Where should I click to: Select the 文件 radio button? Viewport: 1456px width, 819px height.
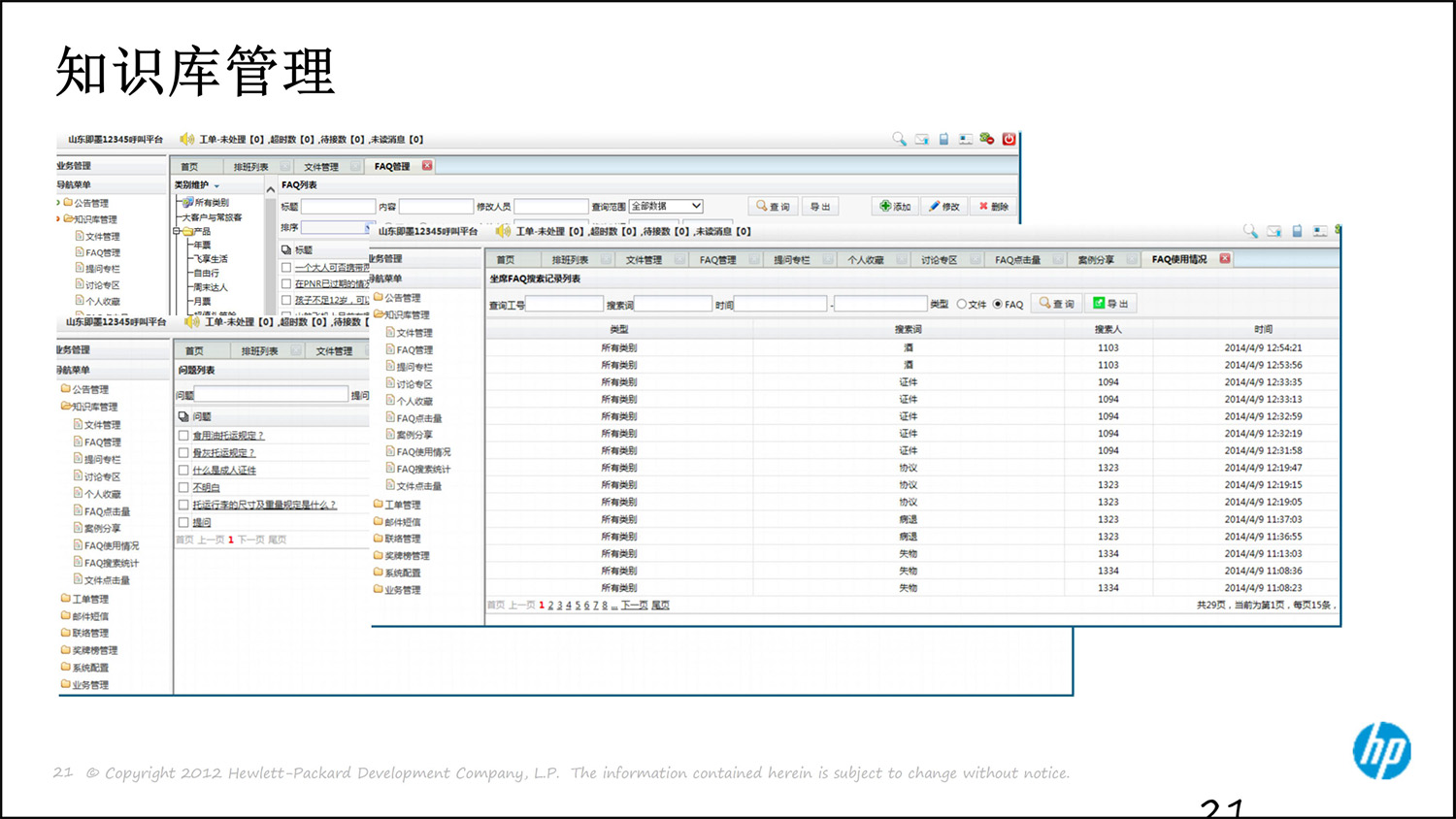tap(962, 305)
